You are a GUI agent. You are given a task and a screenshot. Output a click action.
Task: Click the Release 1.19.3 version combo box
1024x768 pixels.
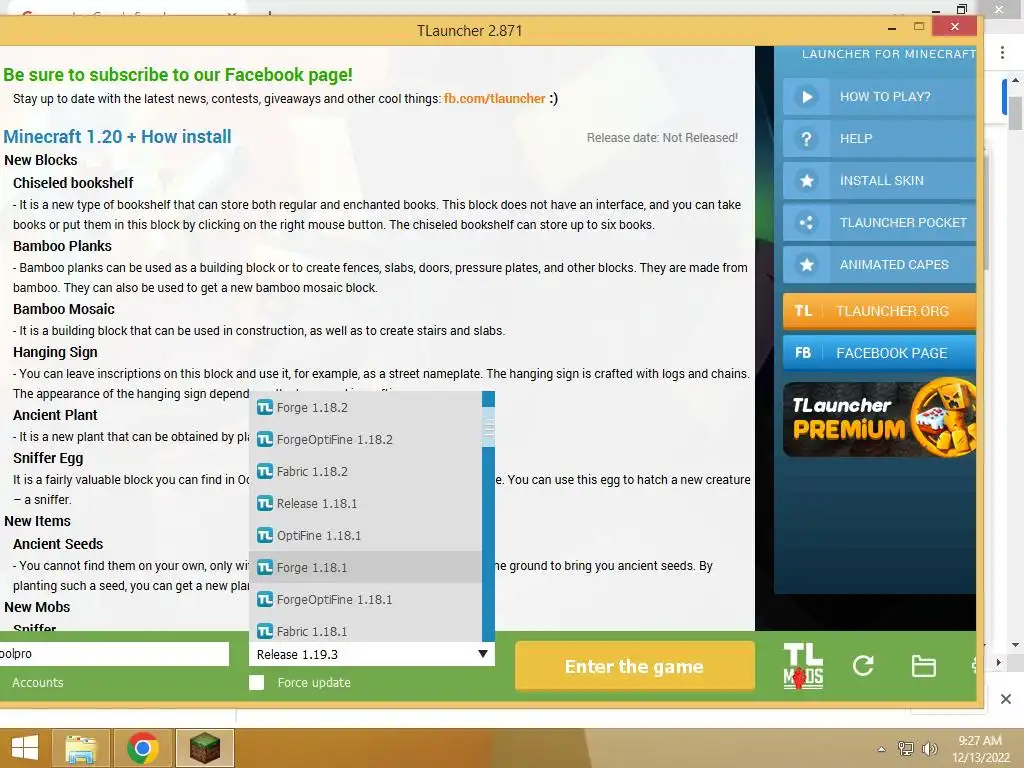click(x=372, y=654)
